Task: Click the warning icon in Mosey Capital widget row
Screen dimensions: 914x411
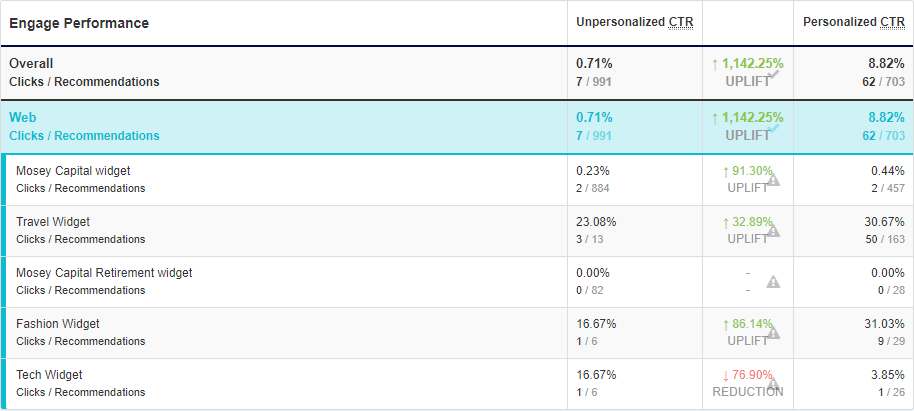Action: click(773, 180)
